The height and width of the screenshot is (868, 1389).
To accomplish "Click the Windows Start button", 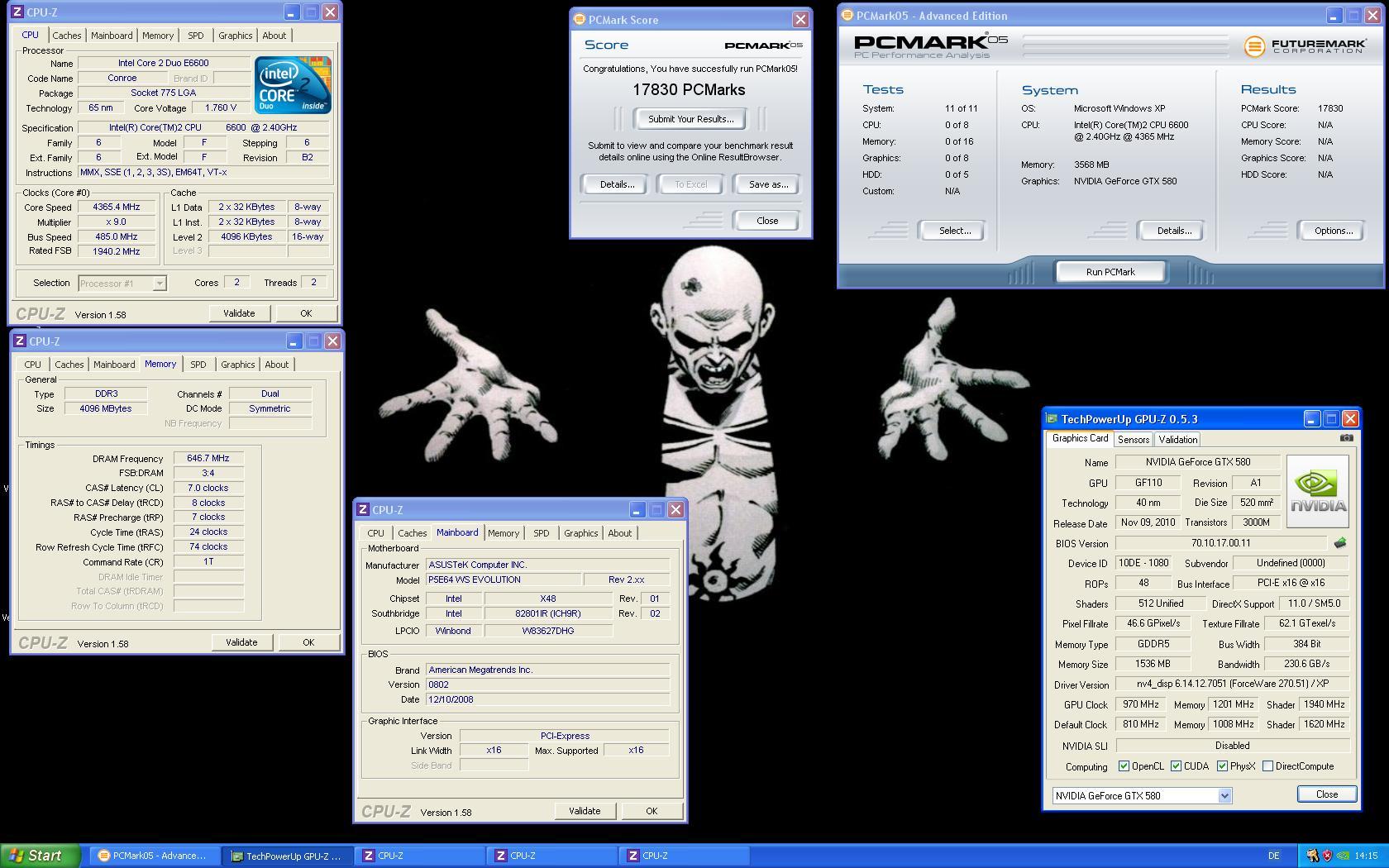I will pyautogui.click(x=40, y=856).
